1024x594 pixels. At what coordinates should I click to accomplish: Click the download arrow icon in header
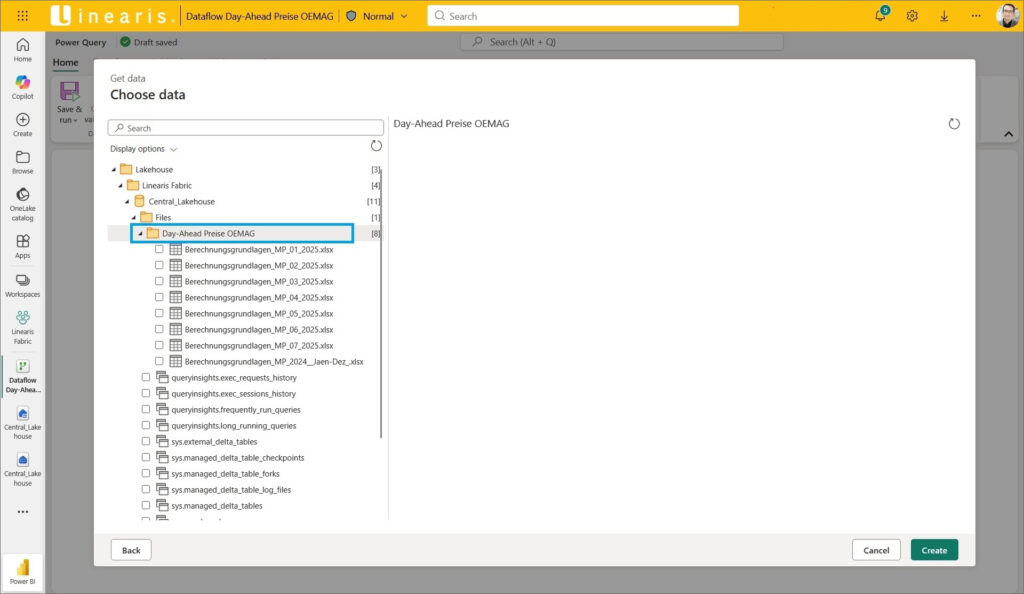(944, 16)
